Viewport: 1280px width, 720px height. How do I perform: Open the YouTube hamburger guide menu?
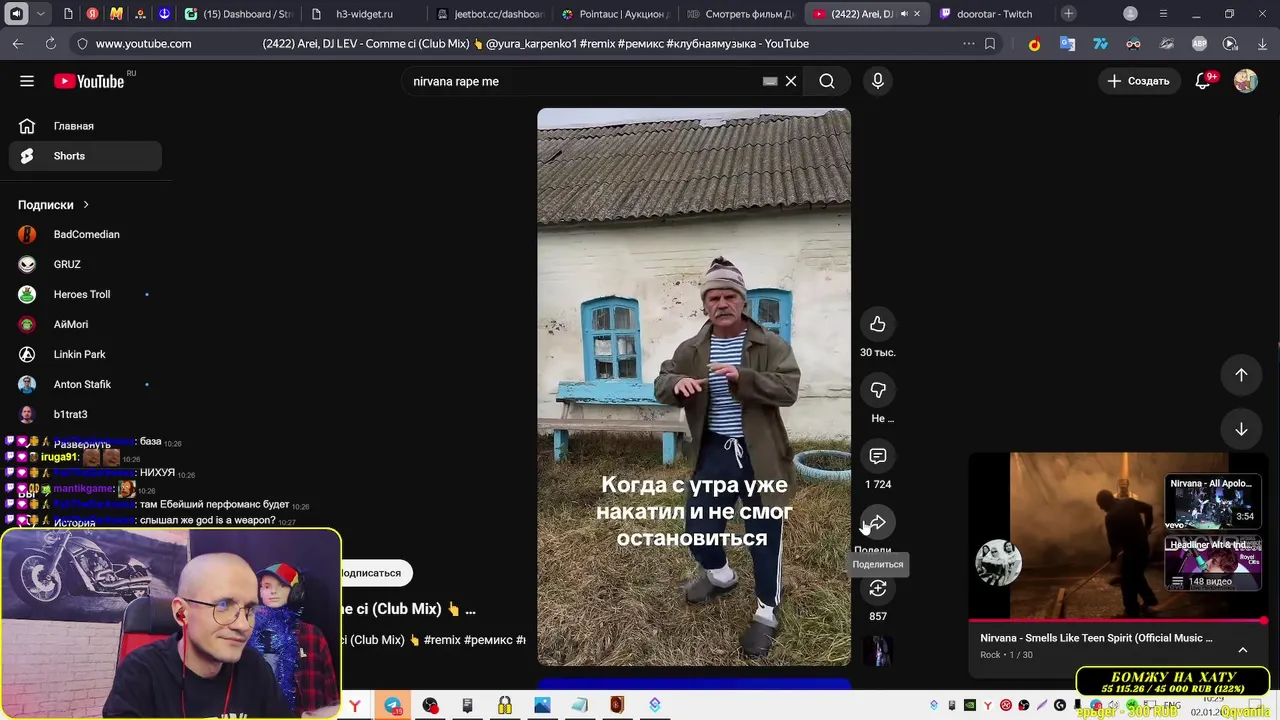tap(27, 81)
